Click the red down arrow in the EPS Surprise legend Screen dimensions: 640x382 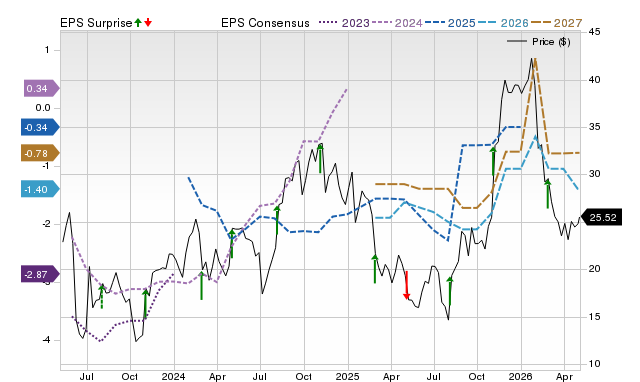(148, 22)
